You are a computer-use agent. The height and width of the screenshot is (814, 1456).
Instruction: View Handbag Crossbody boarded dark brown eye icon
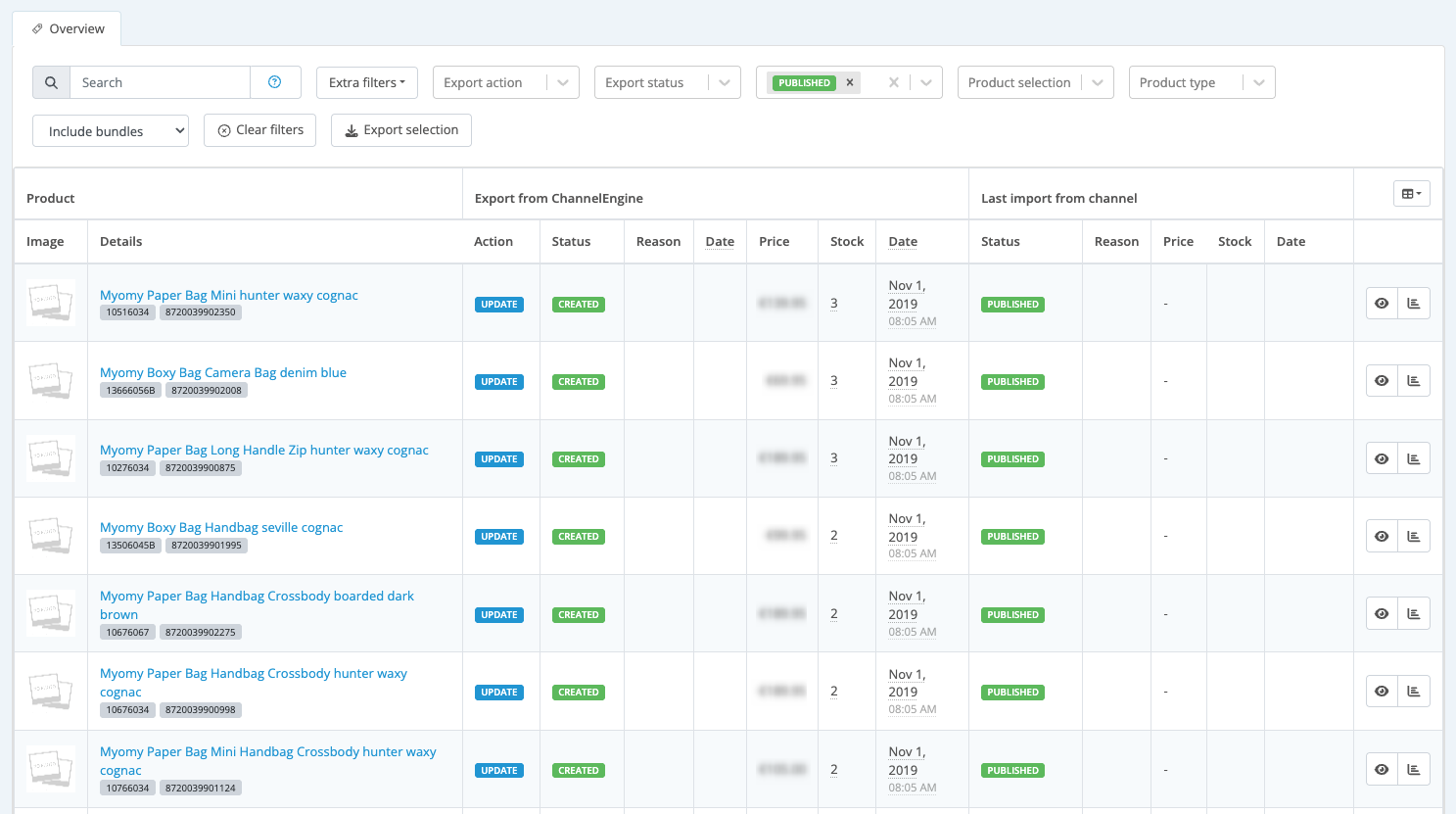click(1382, 613)
